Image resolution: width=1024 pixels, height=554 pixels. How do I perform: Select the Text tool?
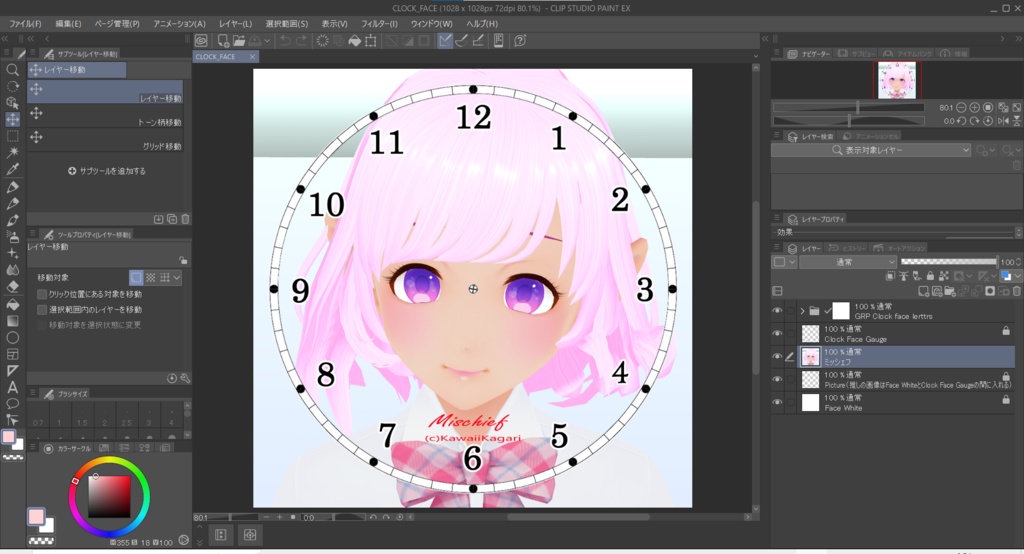[12, 387]
